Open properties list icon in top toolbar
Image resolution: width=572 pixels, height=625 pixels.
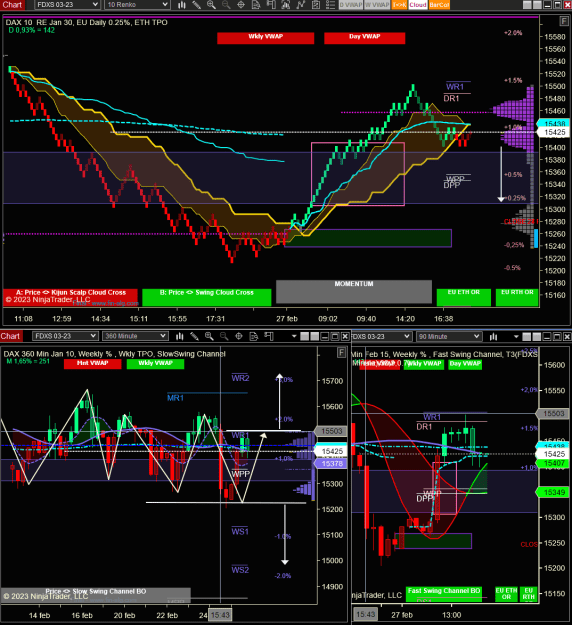pos(330,5)
